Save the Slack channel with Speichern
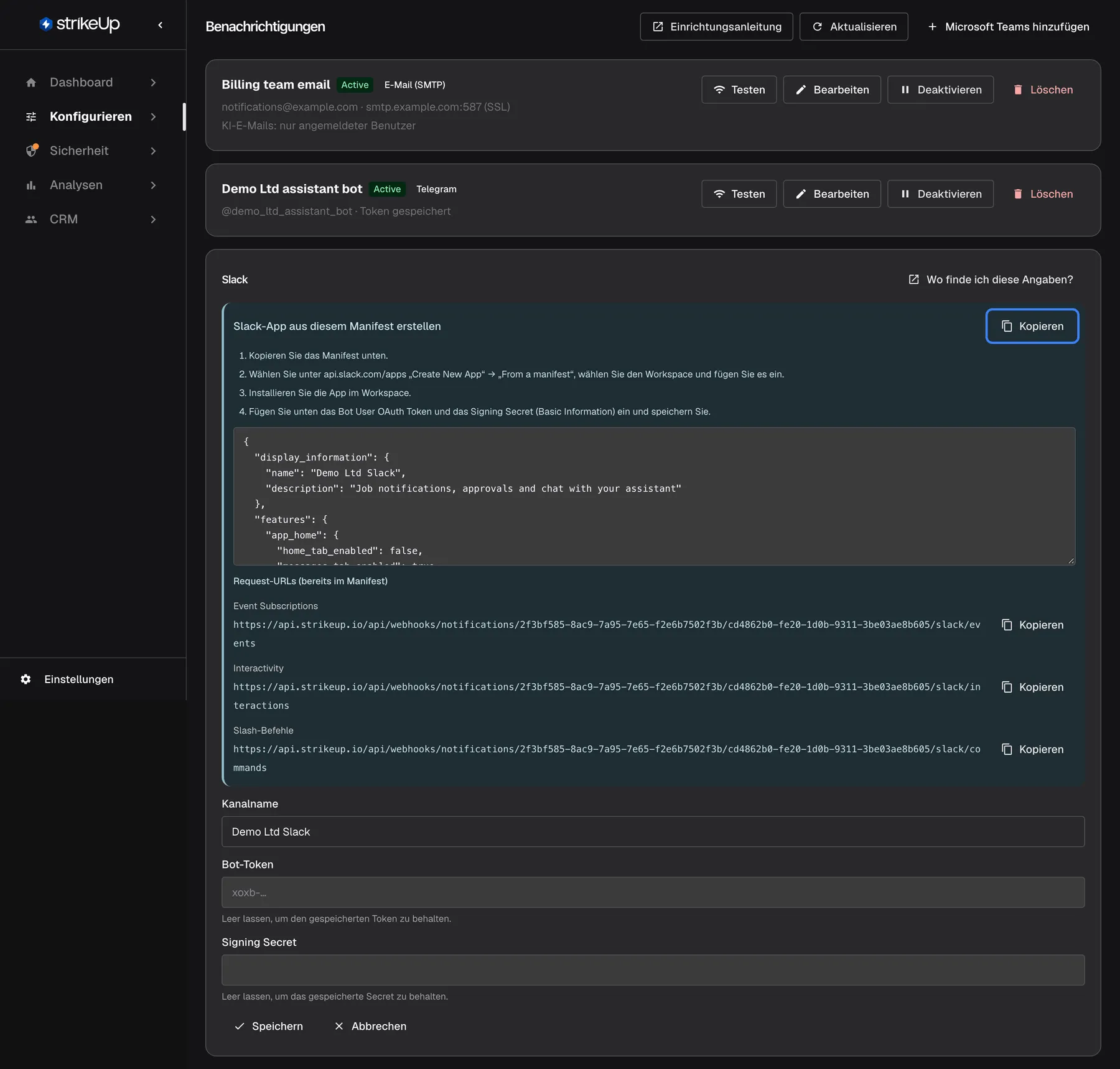Viewport: 1120px width, 1069px height. pyautogui.click(x=268, y=1027)
